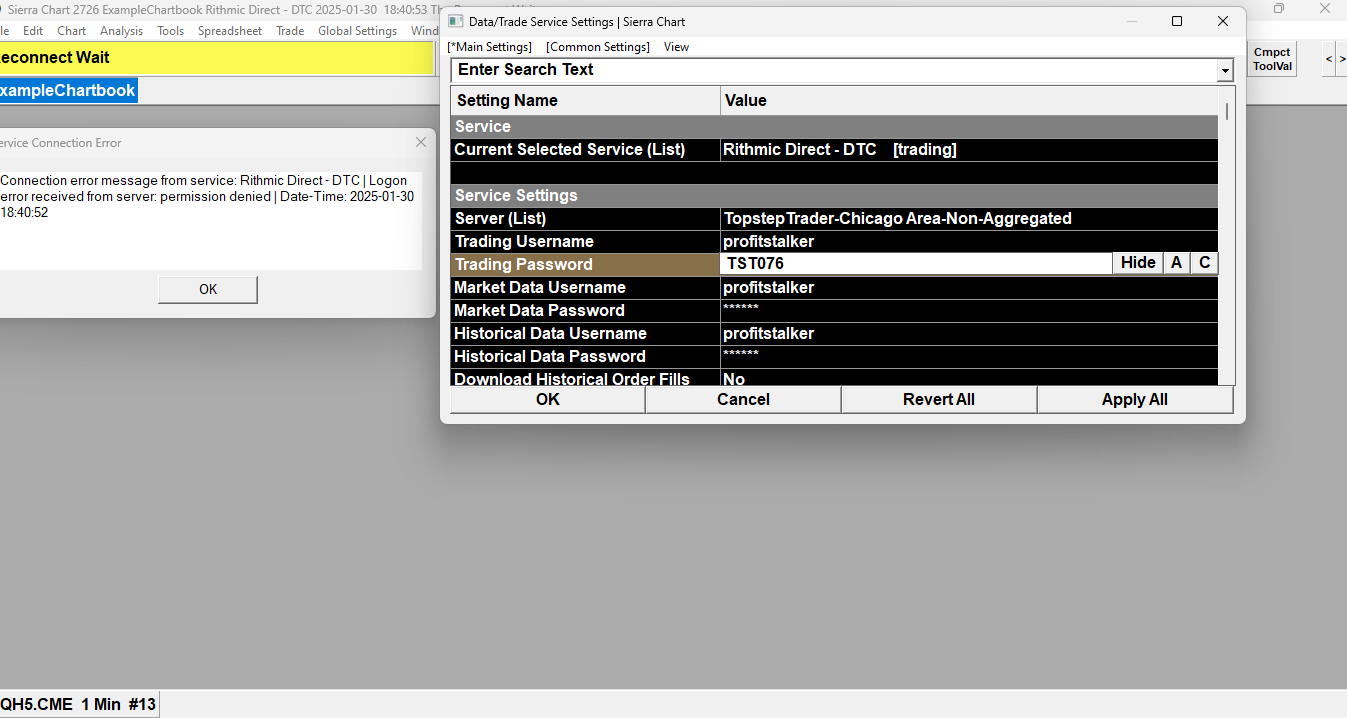The height and width of the screenshot is (718, 1347).
Task: Open the Global Settings menu
Action: [x=357, y=31]
